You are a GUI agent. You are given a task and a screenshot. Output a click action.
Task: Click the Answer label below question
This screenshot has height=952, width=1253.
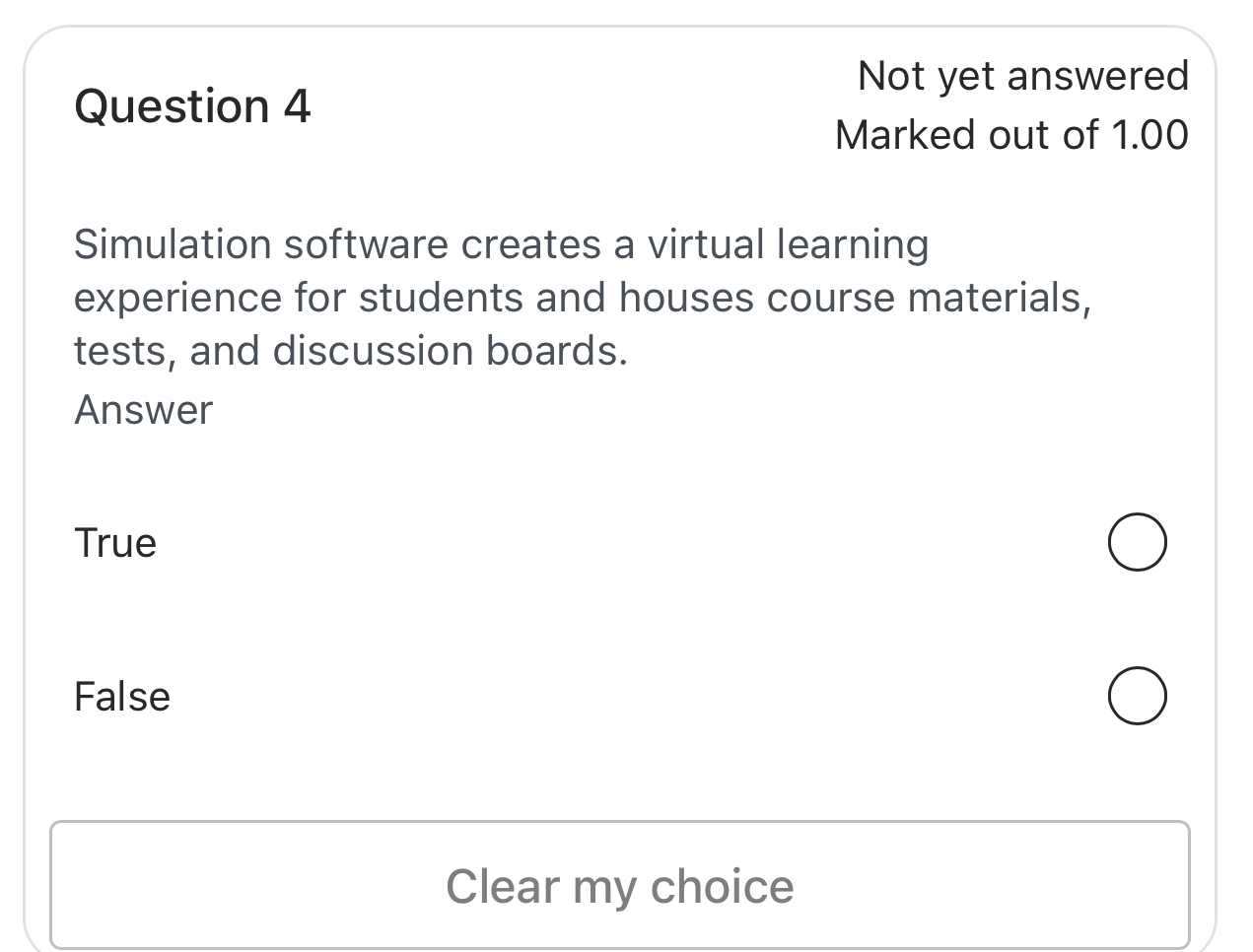142,409
